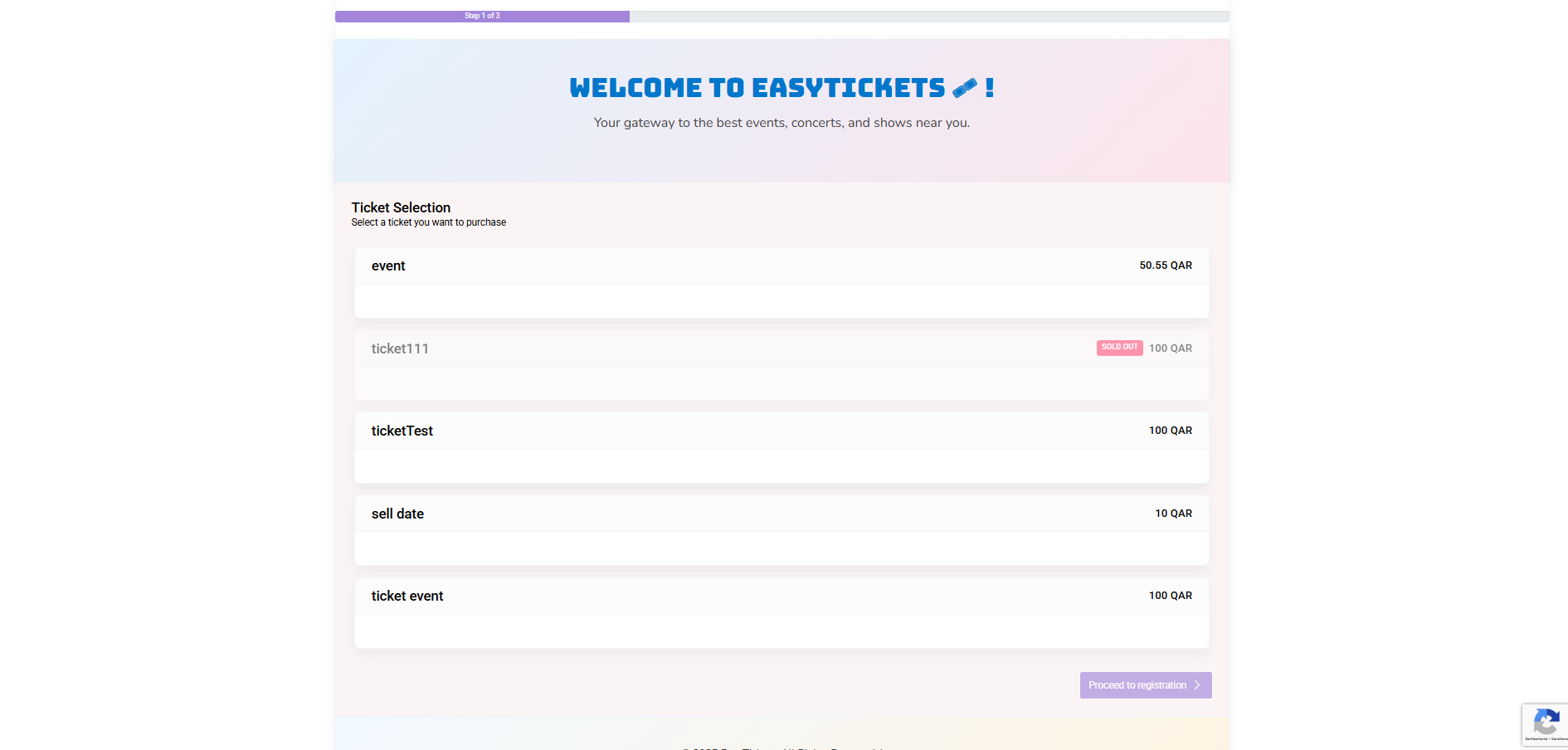Click the chevron arrow on Proceed to registration
The image size is (1568, 750).
[x=1197, y=684]
